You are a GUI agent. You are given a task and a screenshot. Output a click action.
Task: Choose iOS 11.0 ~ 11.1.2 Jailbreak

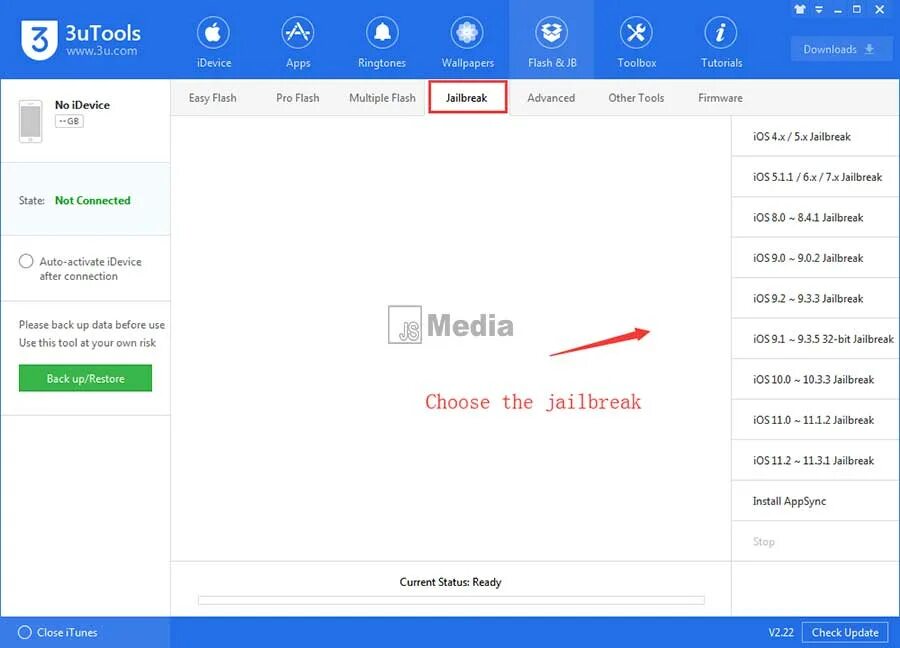coord(815,420)
